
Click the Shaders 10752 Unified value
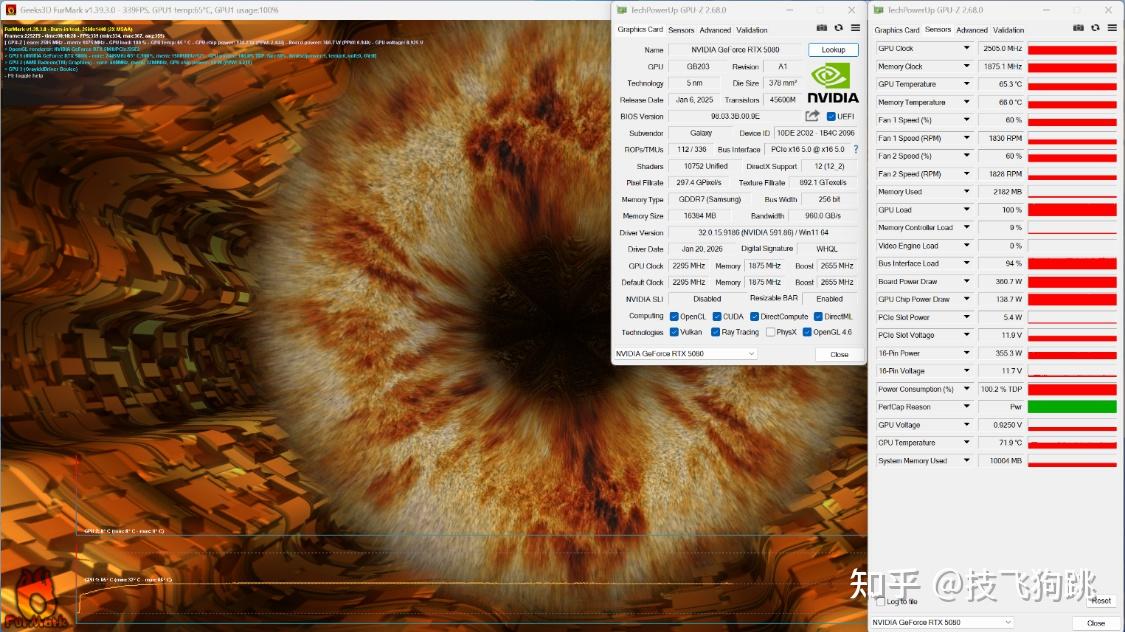pyautogui.click(x=705, y=166)
